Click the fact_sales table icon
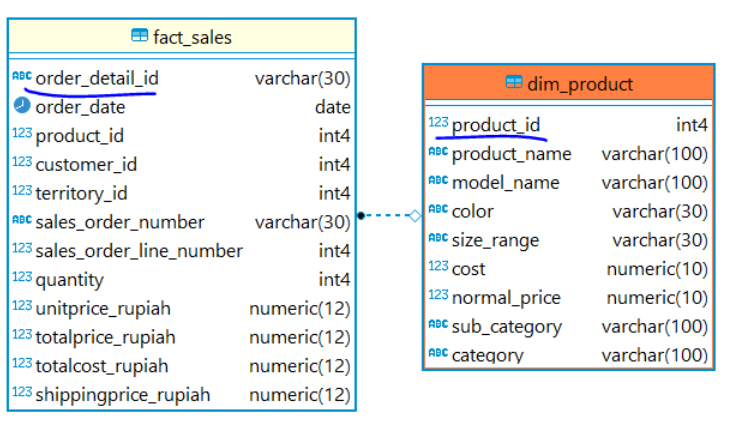This screenshot has height=435, width=748. click(x=139, y=36)
